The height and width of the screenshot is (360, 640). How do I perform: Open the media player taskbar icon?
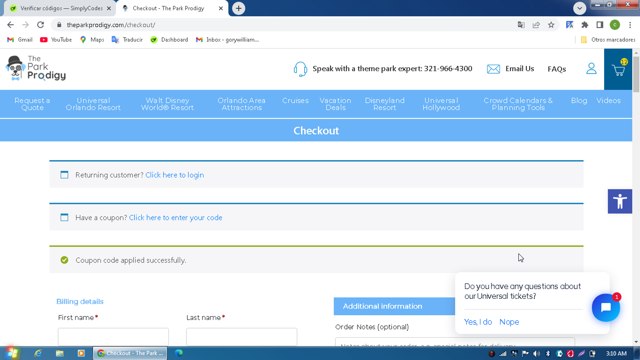point(81,353)
